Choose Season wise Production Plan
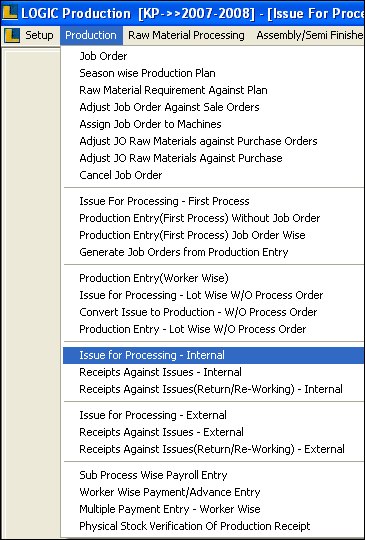The height and width of the screenshot is (540, 365). [147, 73]
